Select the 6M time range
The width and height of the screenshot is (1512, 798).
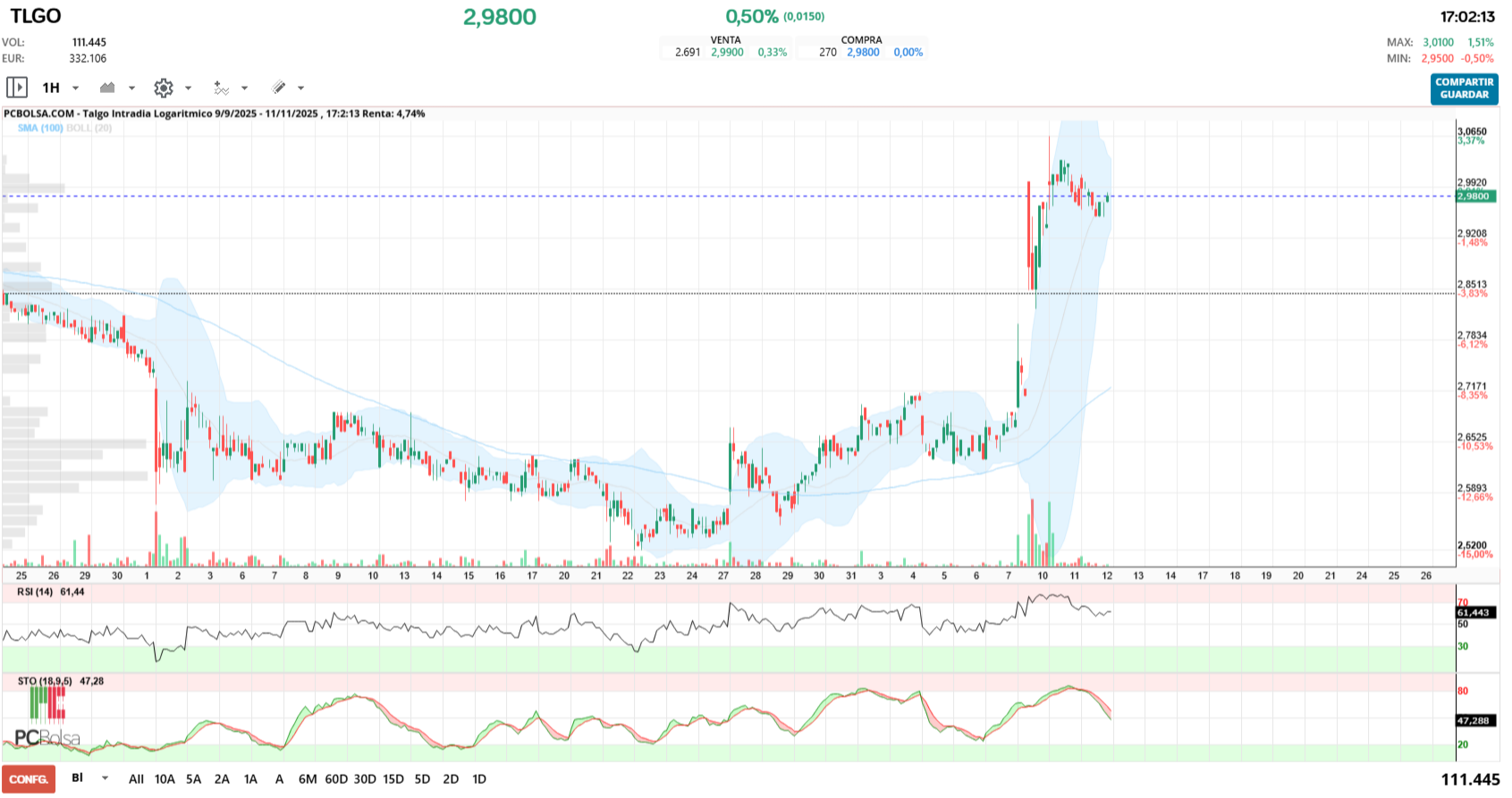coord(308,779)
